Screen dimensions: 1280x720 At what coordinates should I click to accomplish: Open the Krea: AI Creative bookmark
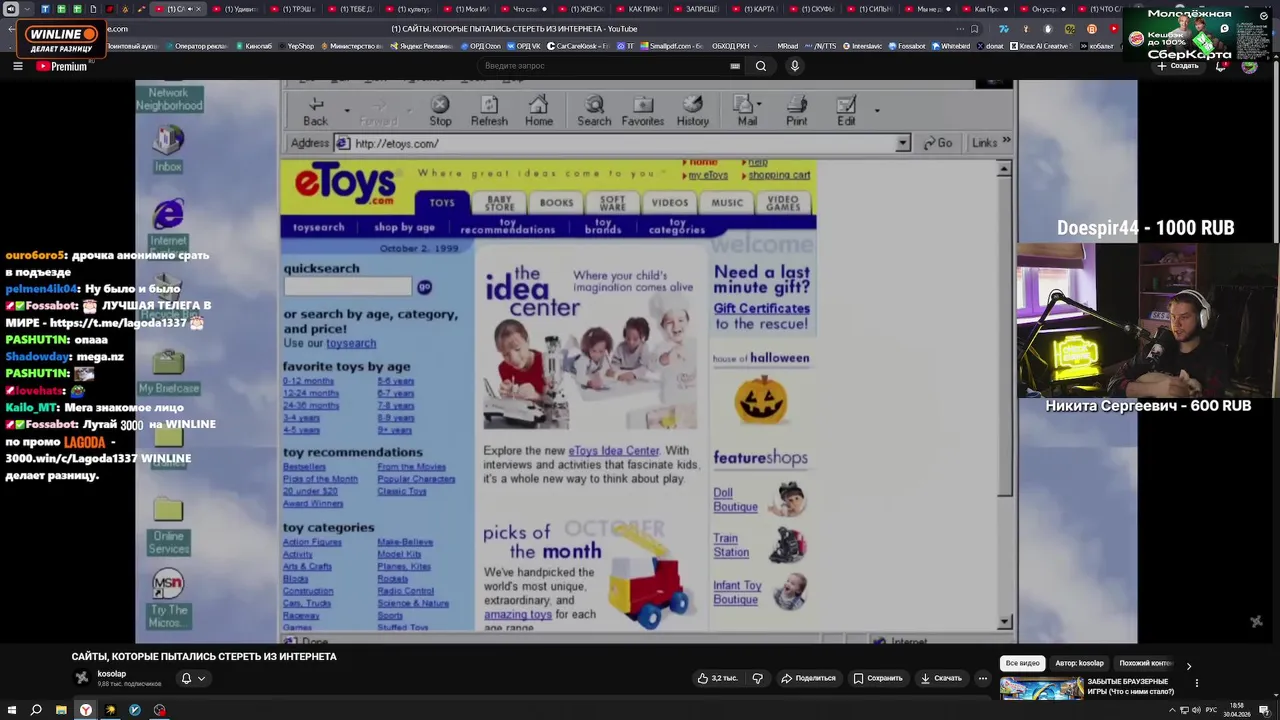pyautogui.click(x=1040, y=46)
